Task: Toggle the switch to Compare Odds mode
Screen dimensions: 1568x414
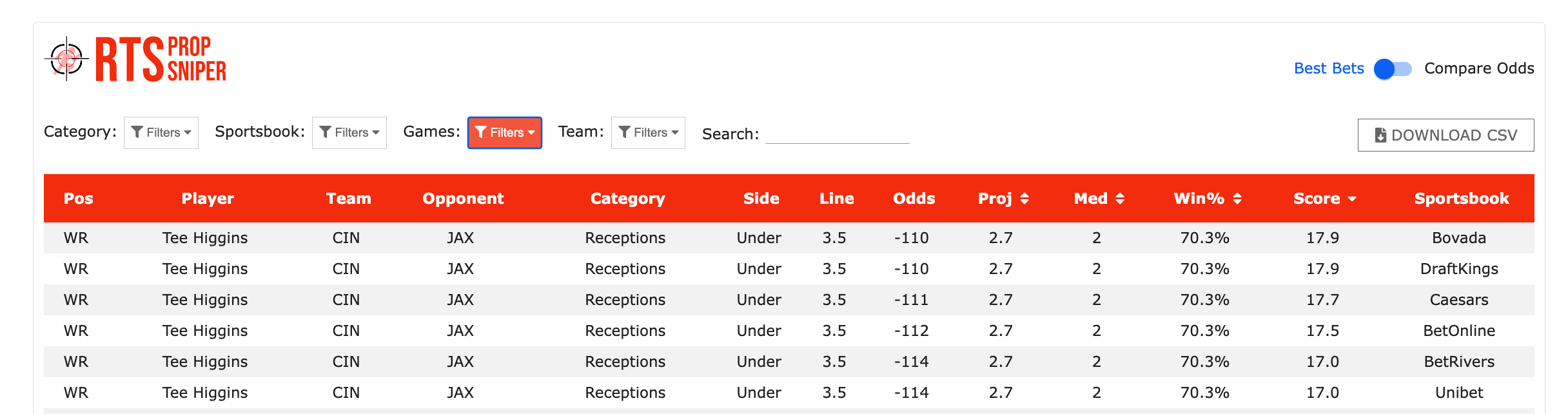Action: (1395, 68)
